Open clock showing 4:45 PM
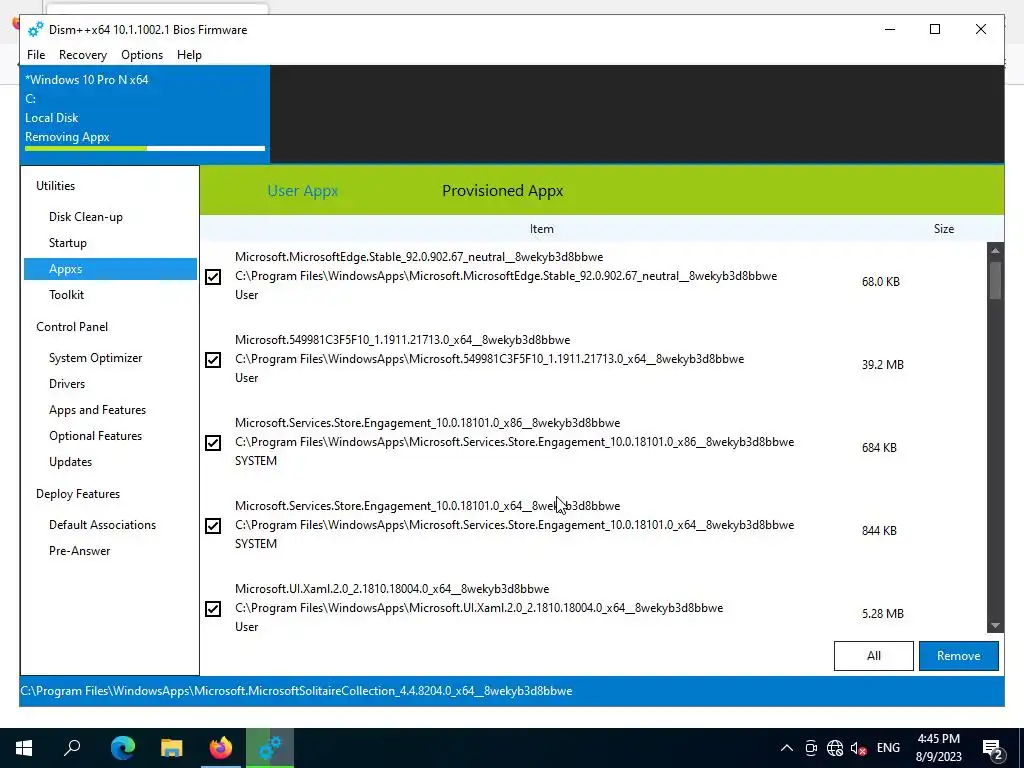 coord(938,748)
